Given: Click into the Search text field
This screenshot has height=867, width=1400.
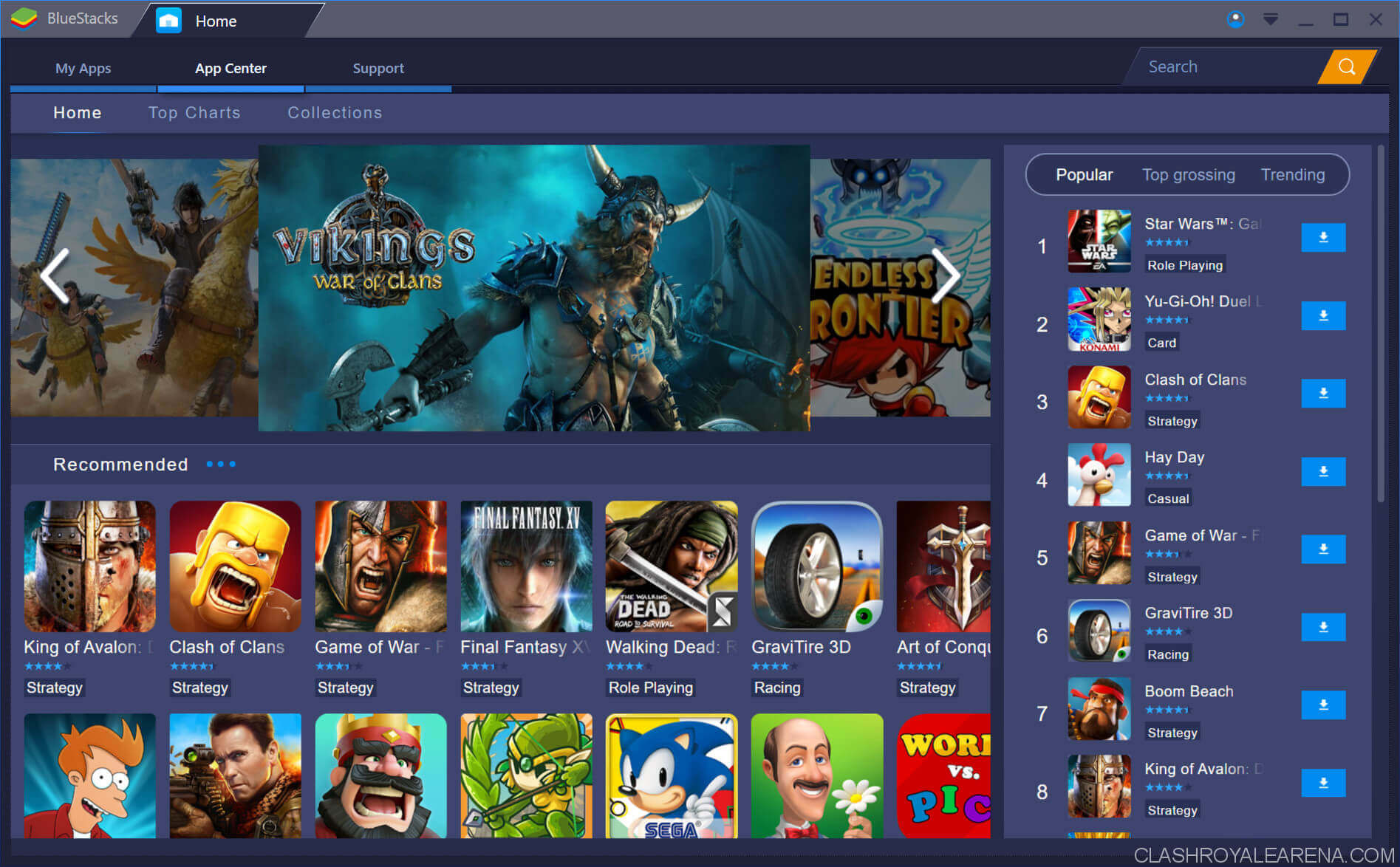Looking at the screenshot, I should point(1226,67).
